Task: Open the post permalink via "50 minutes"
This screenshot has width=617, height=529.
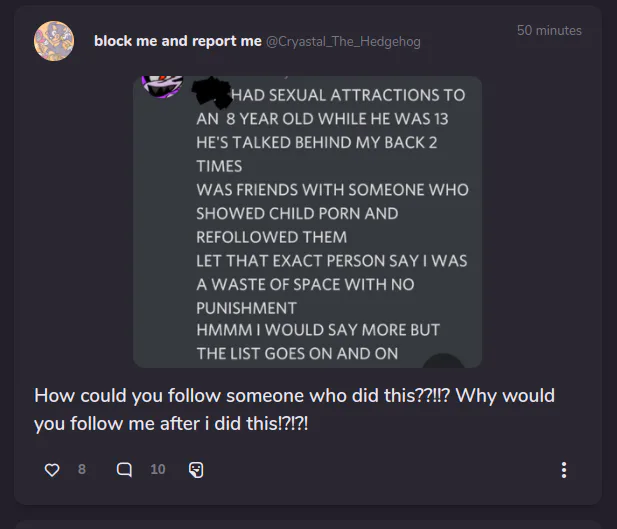Action: point(549,30)
